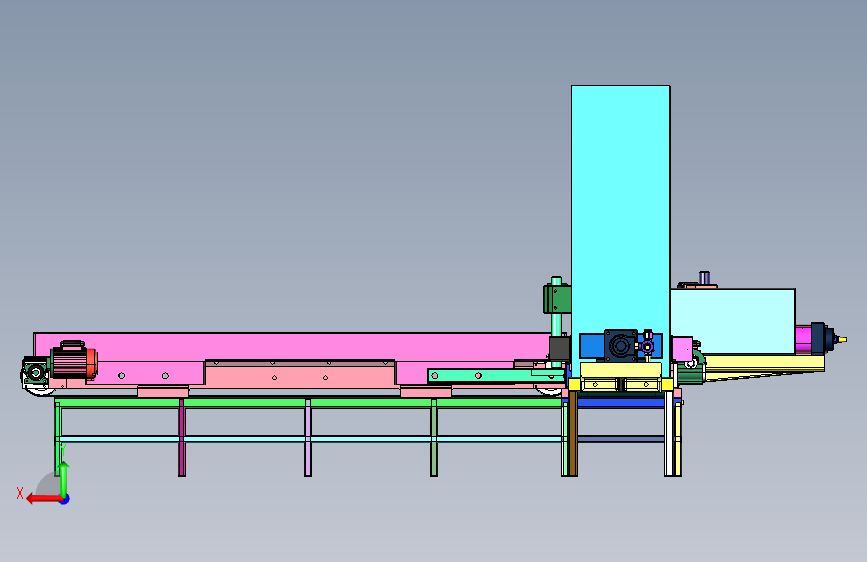867x562 pixels.
Task: Select the magenta frame leg
Action: tap(182, 437)
